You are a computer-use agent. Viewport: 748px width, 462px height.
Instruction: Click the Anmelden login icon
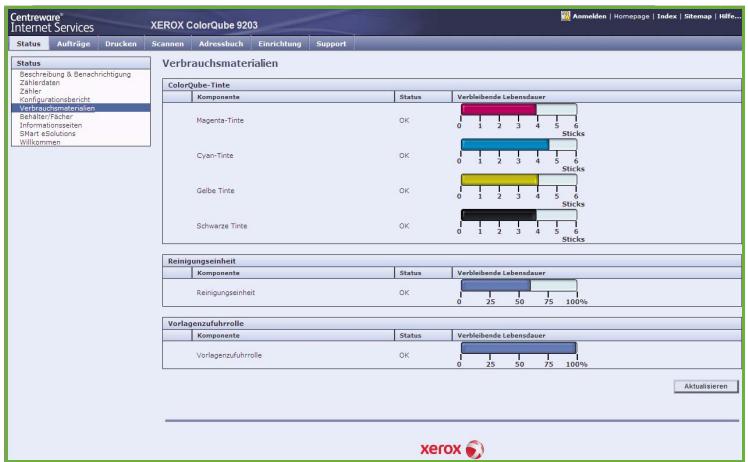(565, 16)
